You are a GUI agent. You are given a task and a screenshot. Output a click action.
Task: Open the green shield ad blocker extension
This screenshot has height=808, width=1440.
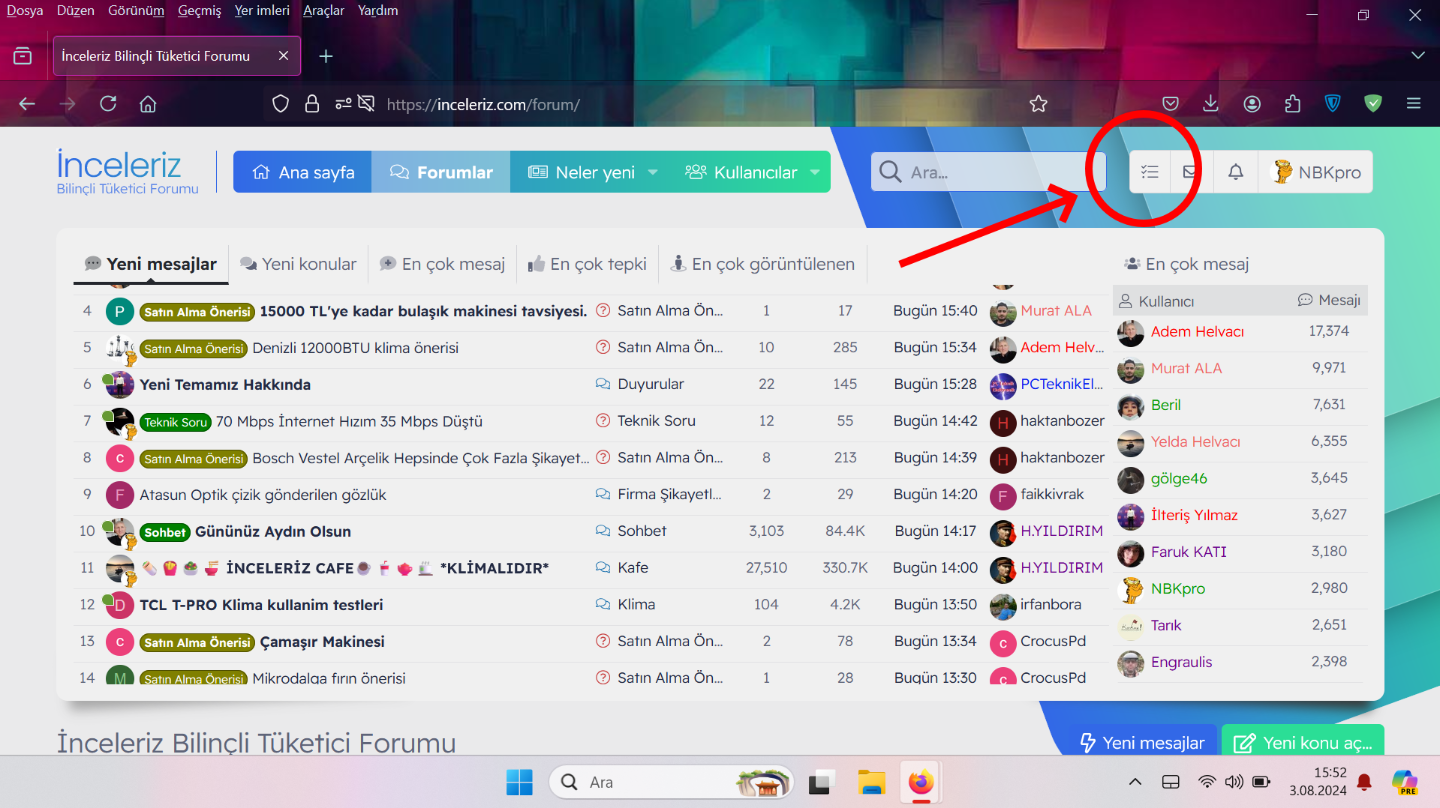coord(1373,104)
